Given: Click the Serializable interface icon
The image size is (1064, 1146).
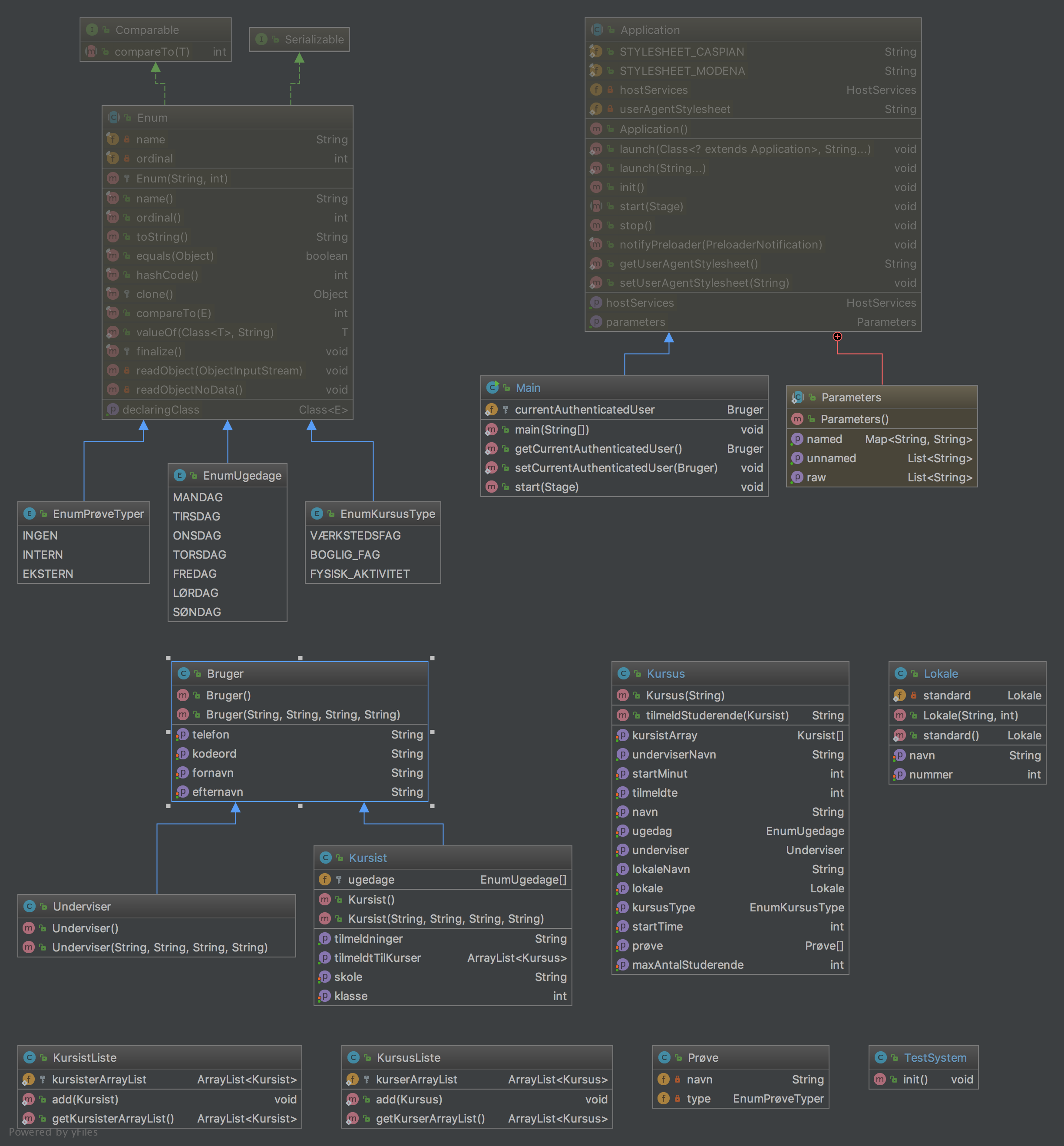Looking at the screenshot, I should pyautogui.click(x=261, y=39).
